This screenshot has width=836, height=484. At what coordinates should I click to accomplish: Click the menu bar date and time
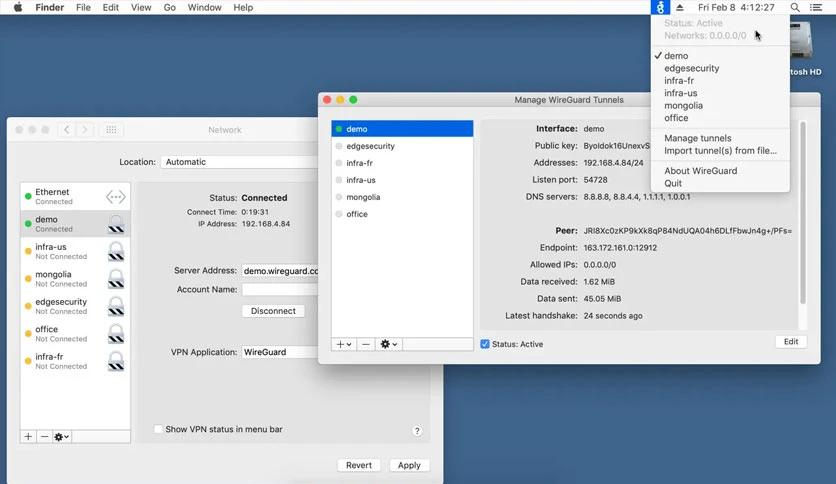point(736,7)
